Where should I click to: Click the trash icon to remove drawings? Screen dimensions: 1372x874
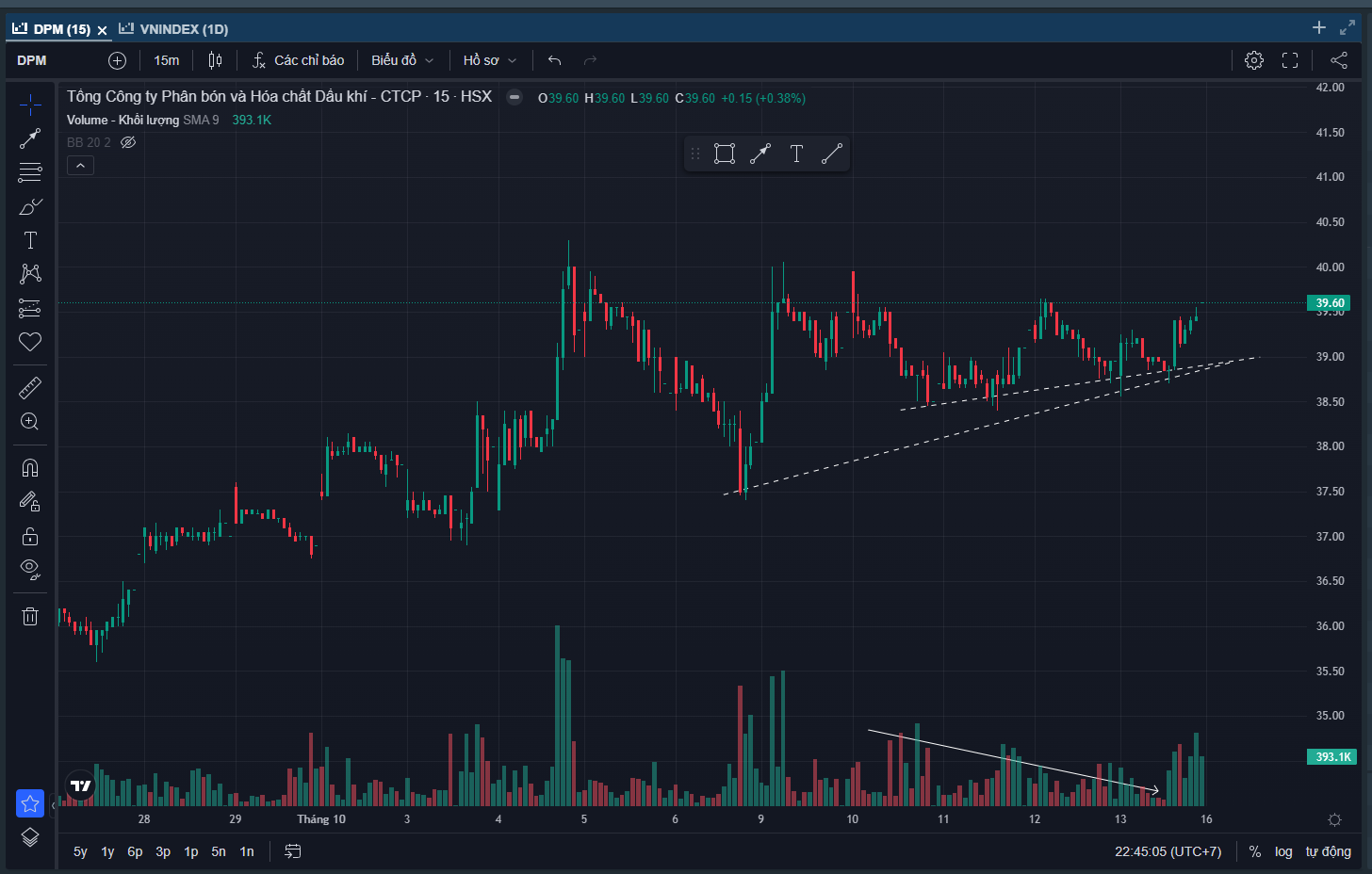click(x=30, y=616)
